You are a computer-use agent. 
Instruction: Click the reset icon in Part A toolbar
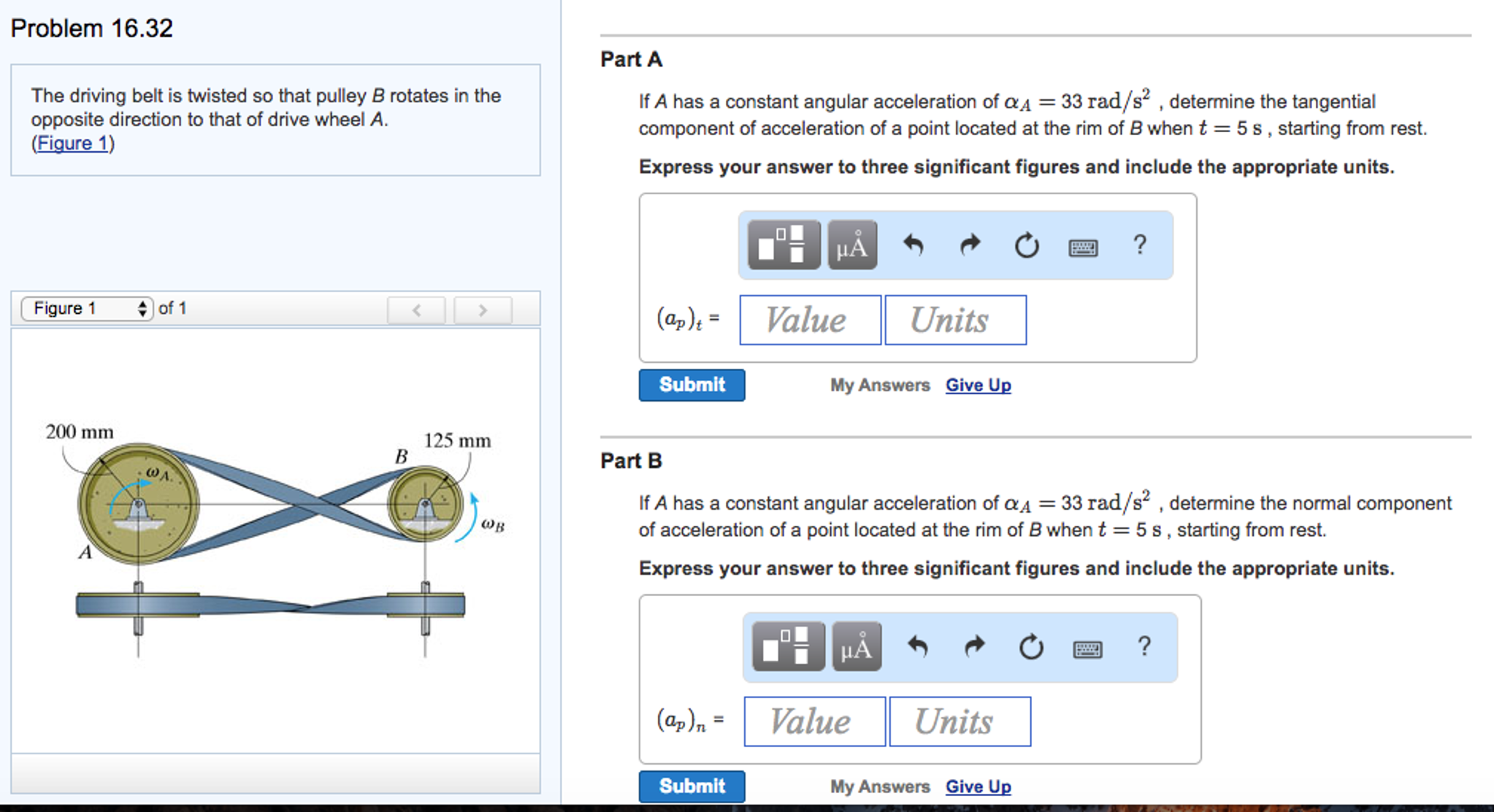(x=1027, y=245)
